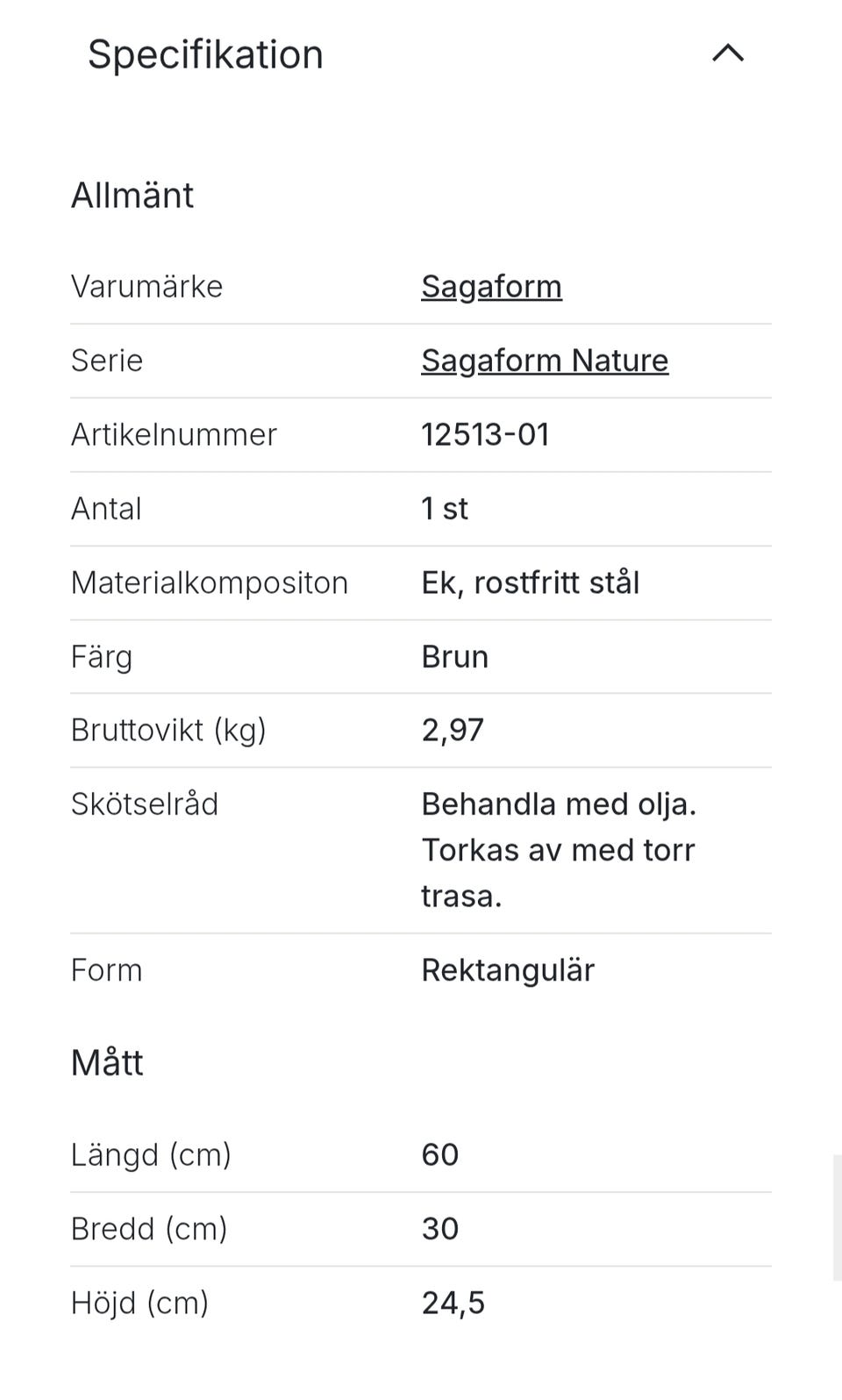Click the shape value Rektangulär

(508, 971)
